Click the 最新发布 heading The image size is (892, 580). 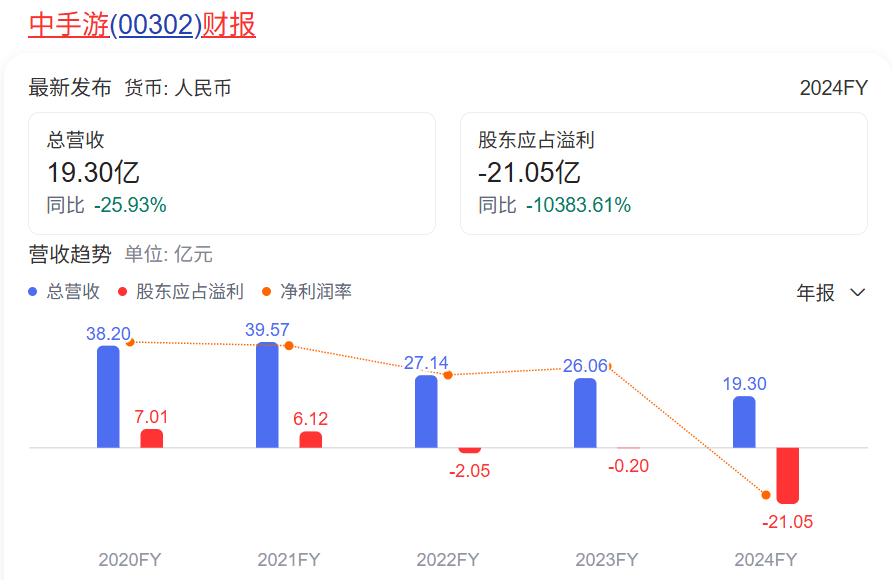pyautogui.click(x=70, y=88)
